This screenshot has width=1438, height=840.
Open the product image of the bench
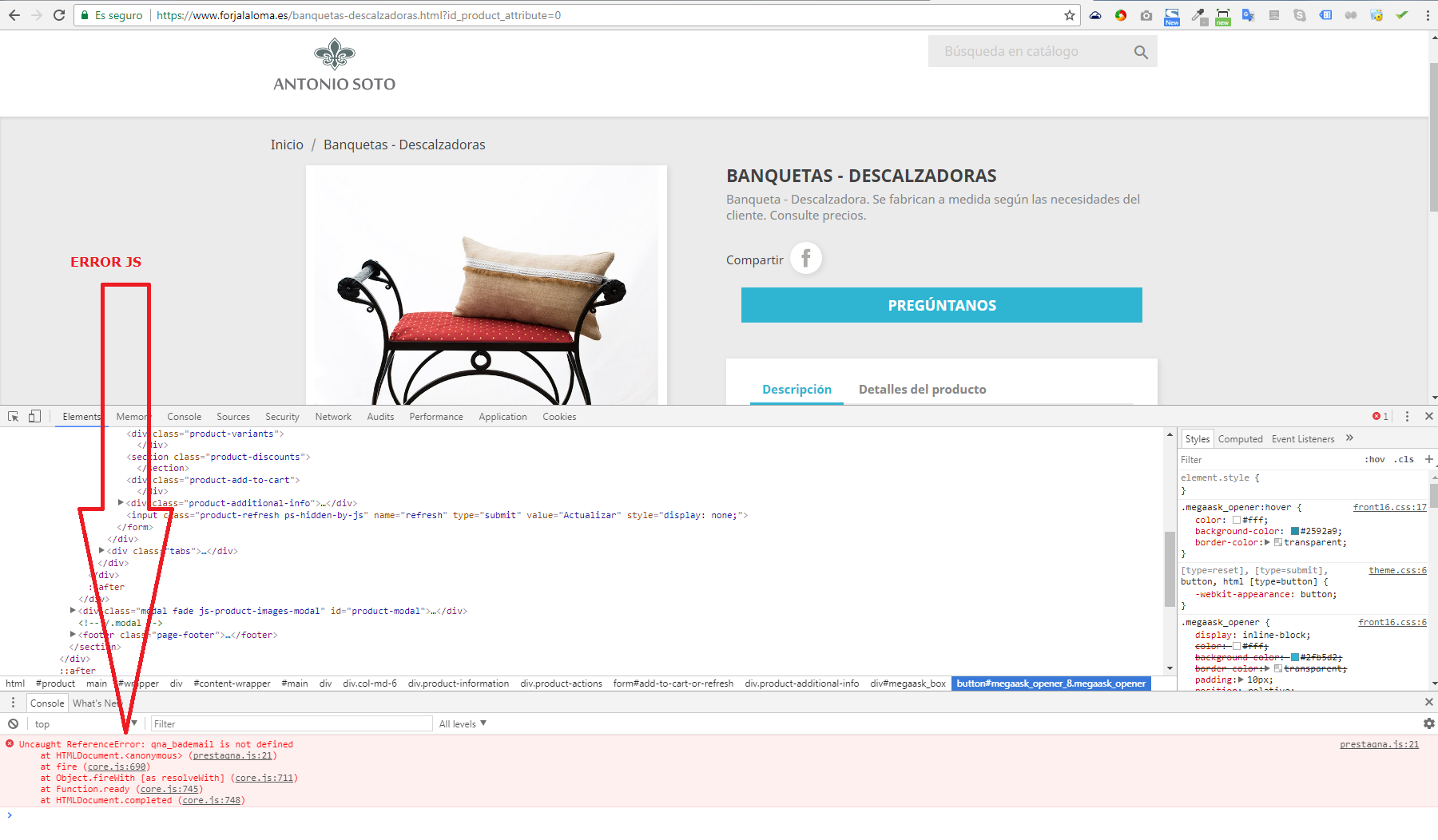click(x=487, y=285)
